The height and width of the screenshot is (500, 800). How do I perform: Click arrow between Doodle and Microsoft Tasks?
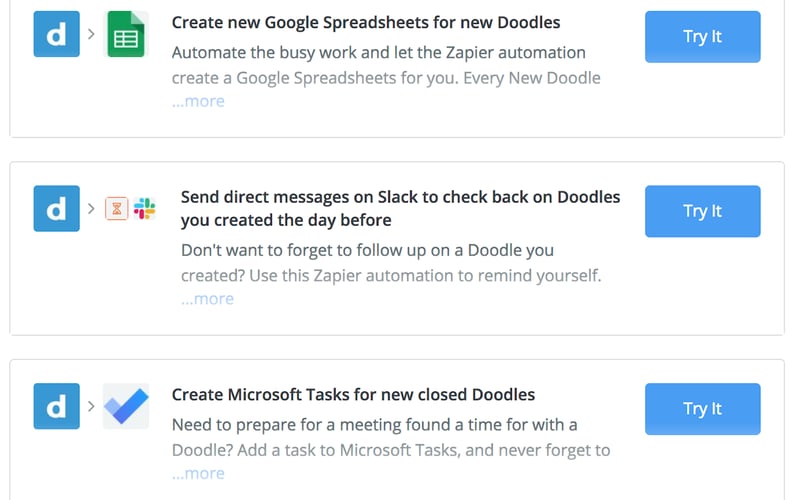91,407
